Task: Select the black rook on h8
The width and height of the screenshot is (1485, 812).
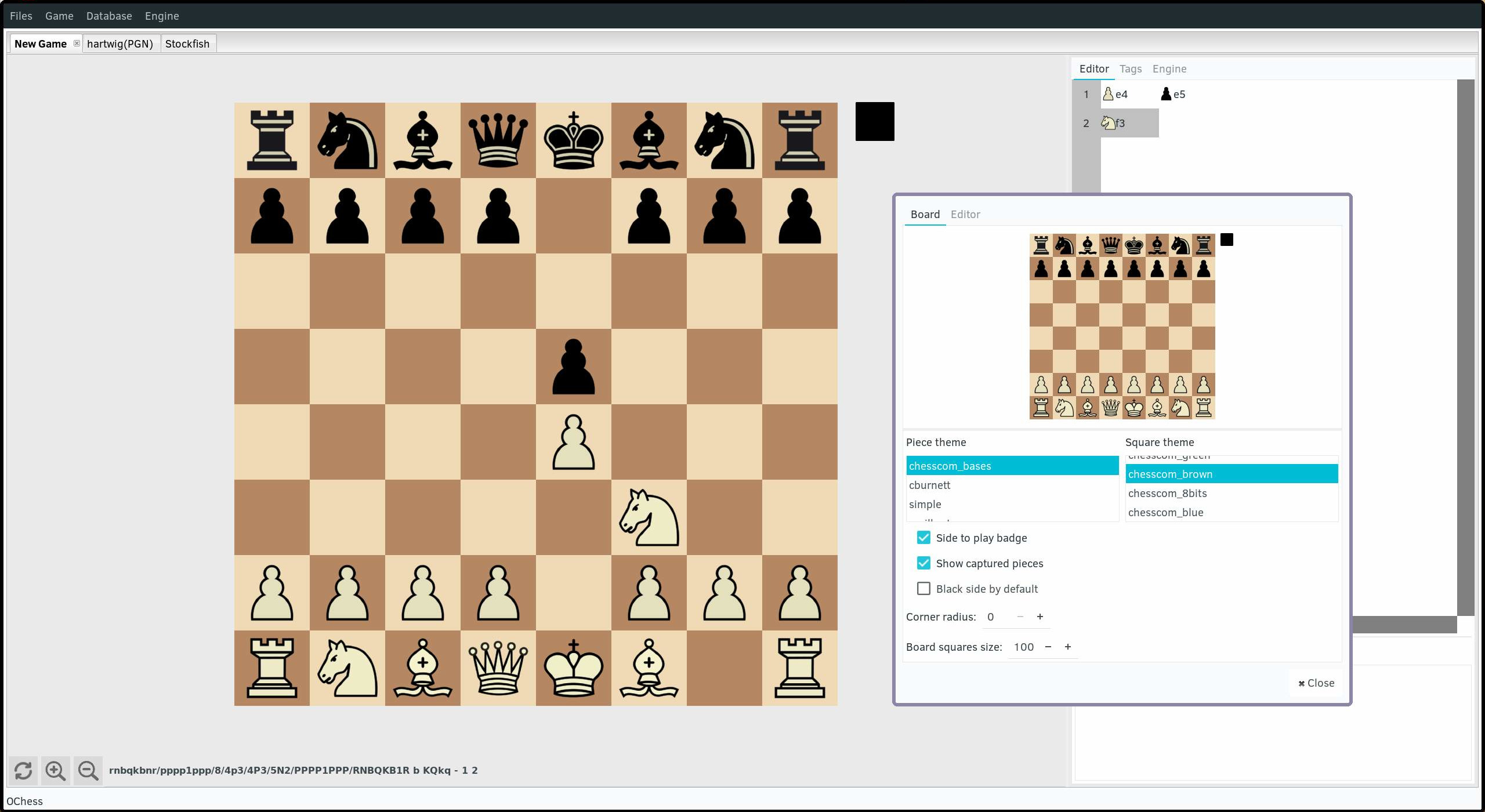Action: (x=799, y=140)
